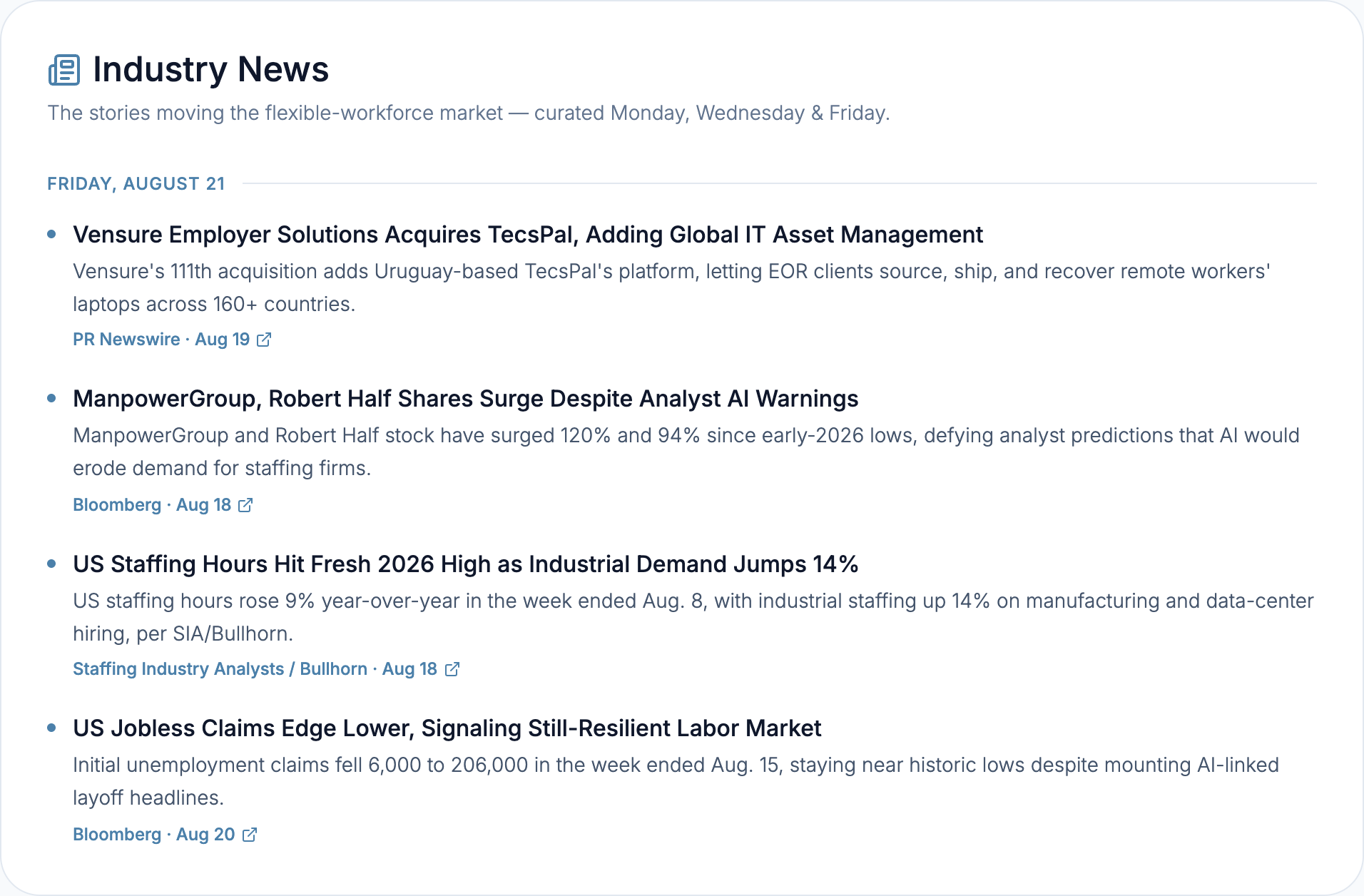Click the external link icon beside Bloomberg Aug 20

[x=250, y=835]
